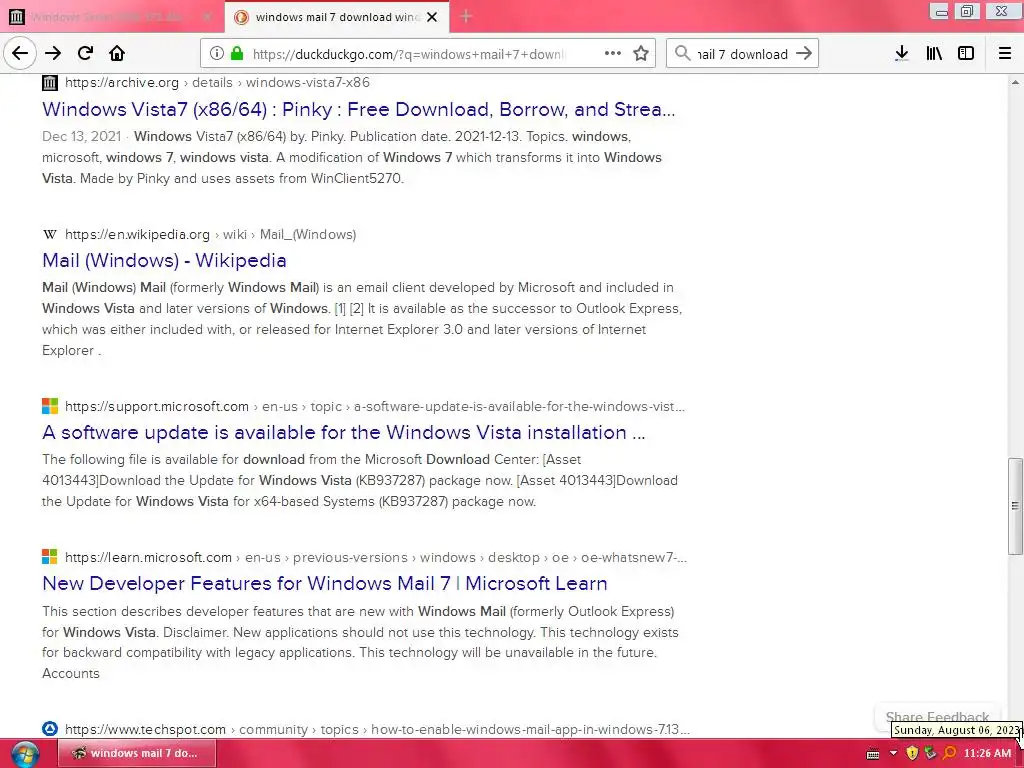Click into the search box field
The height and width of the screenshot is (768, 1024).
click(x=742, y=54)
